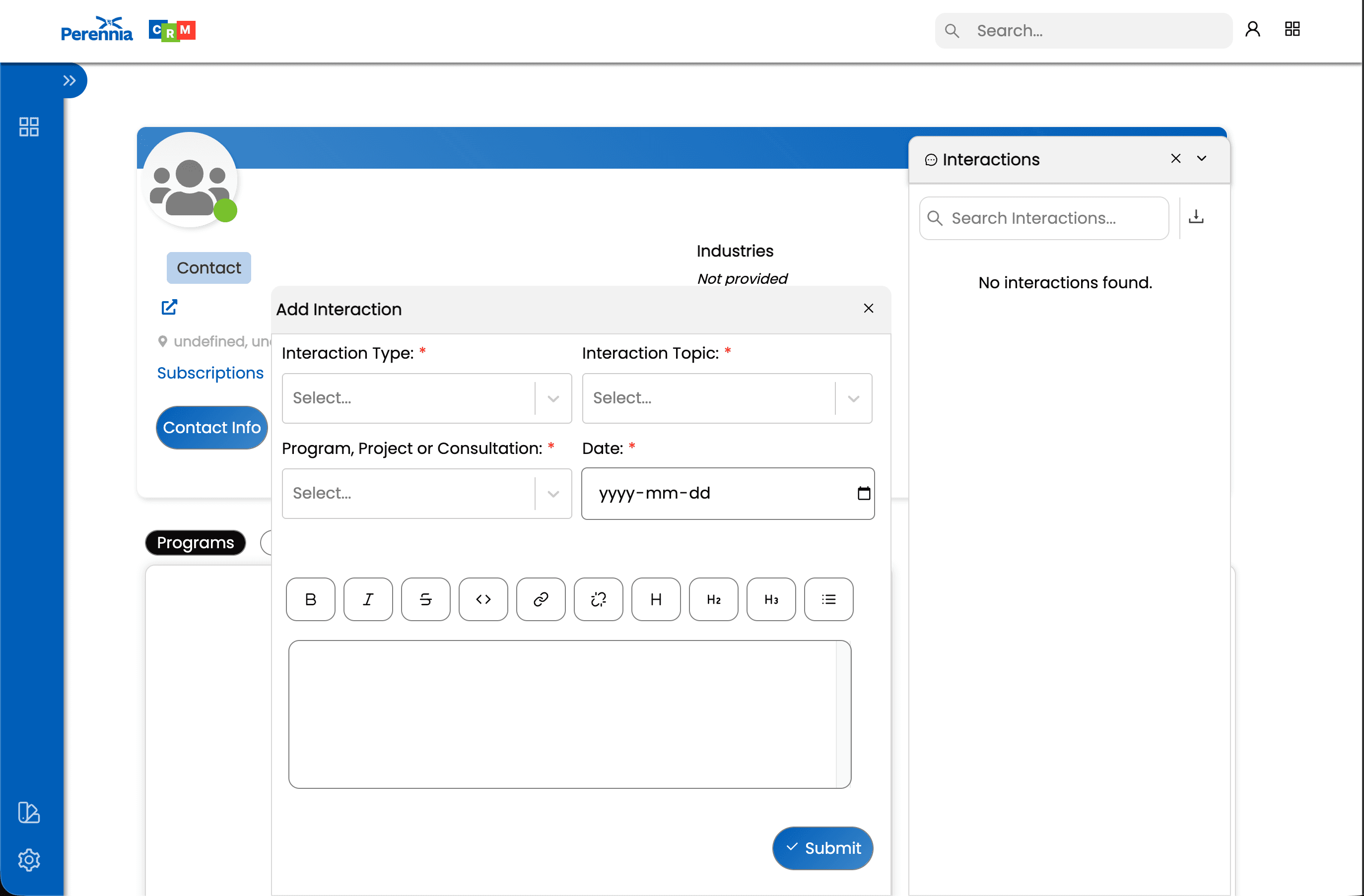Apply Heading 3 with the H3 button
The height and width of the screenshot is (896, 1364).
tap(771, 599)
